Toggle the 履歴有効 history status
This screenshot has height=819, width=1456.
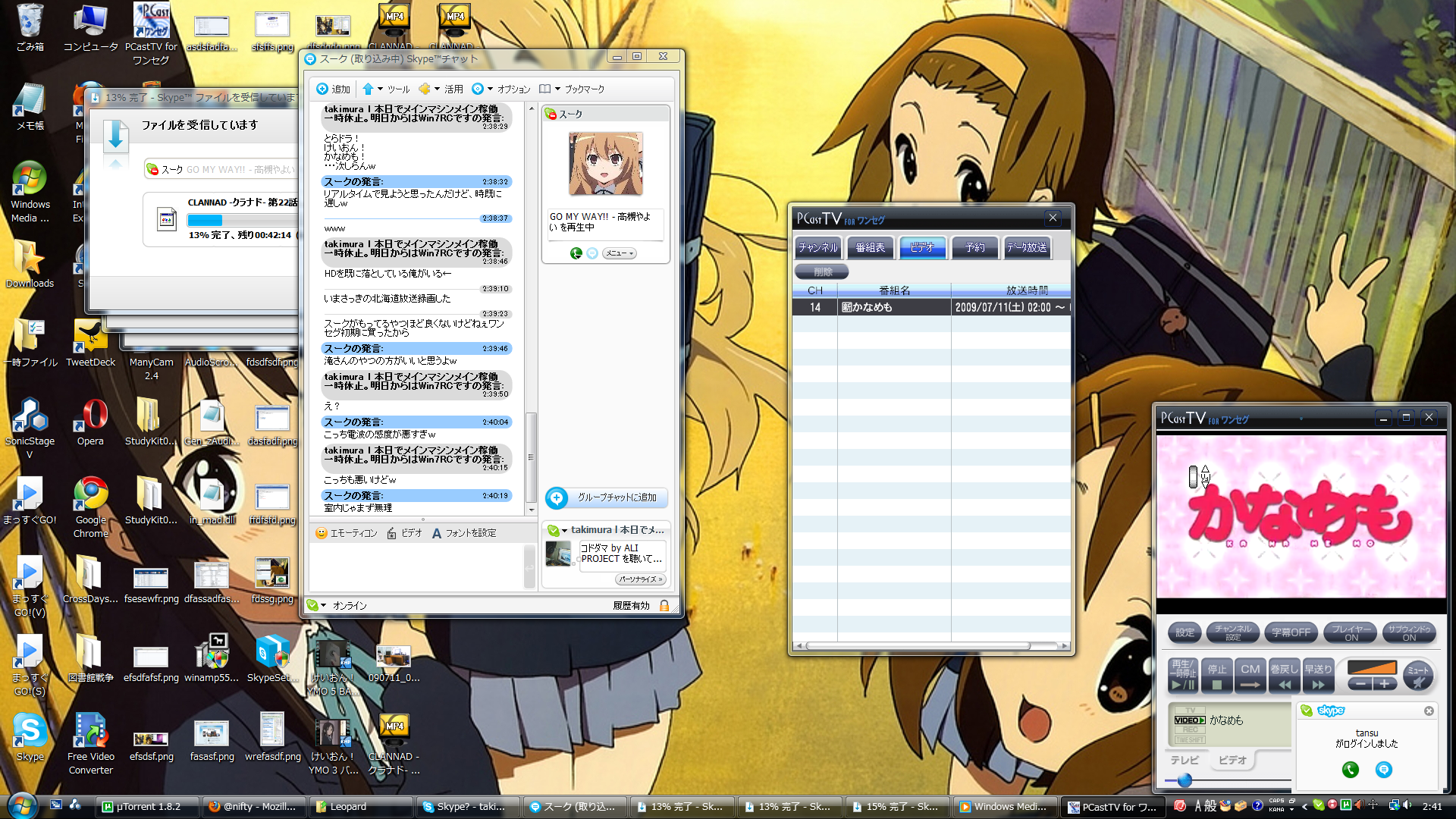[x=632, y=605]
